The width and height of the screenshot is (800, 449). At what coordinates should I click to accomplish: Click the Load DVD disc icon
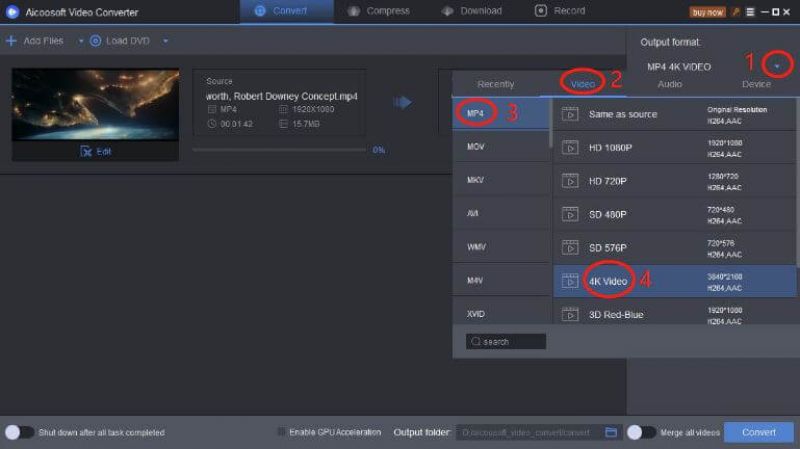96,41
